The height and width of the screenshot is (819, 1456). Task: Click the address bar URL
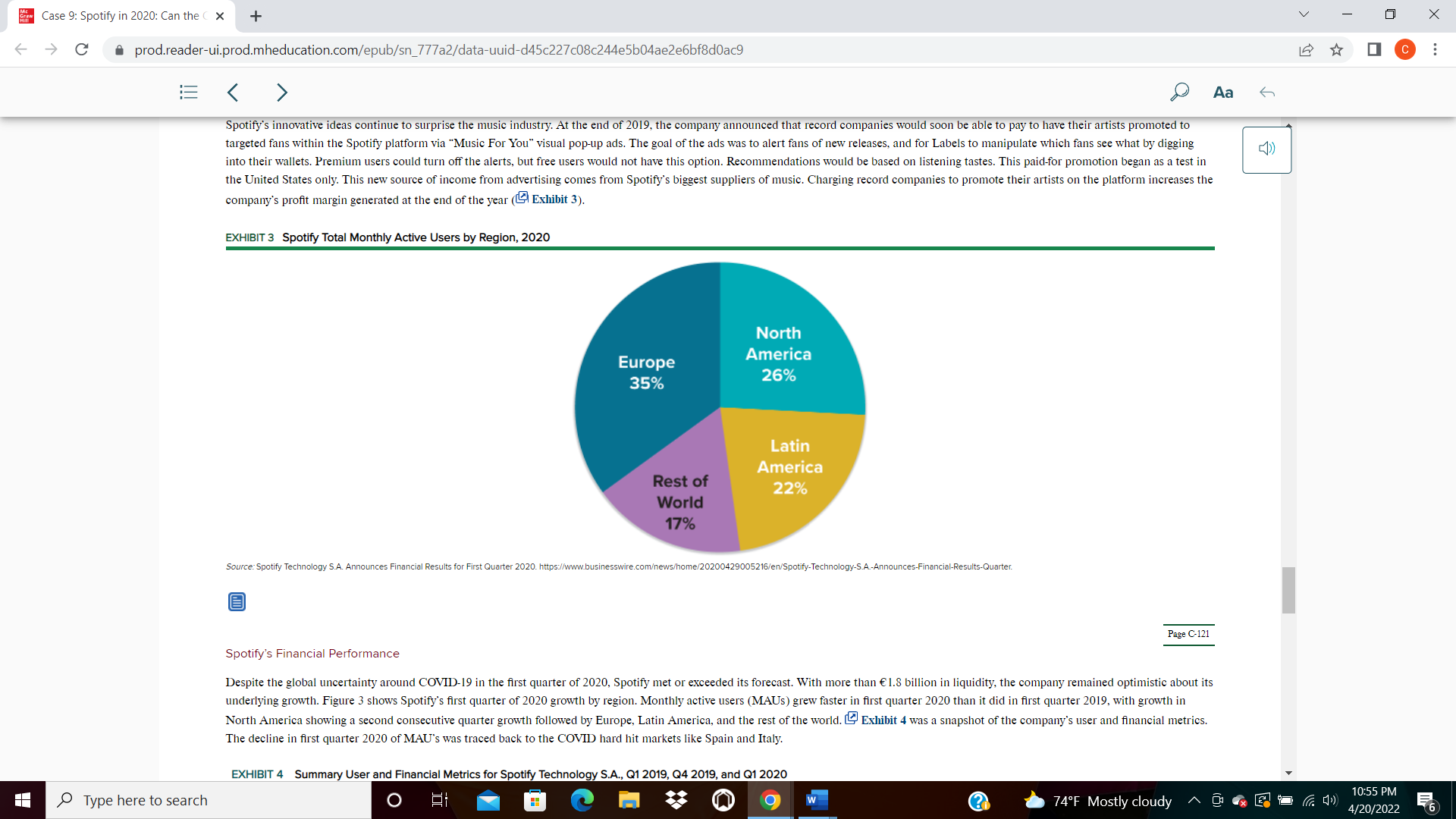(439, 50)
